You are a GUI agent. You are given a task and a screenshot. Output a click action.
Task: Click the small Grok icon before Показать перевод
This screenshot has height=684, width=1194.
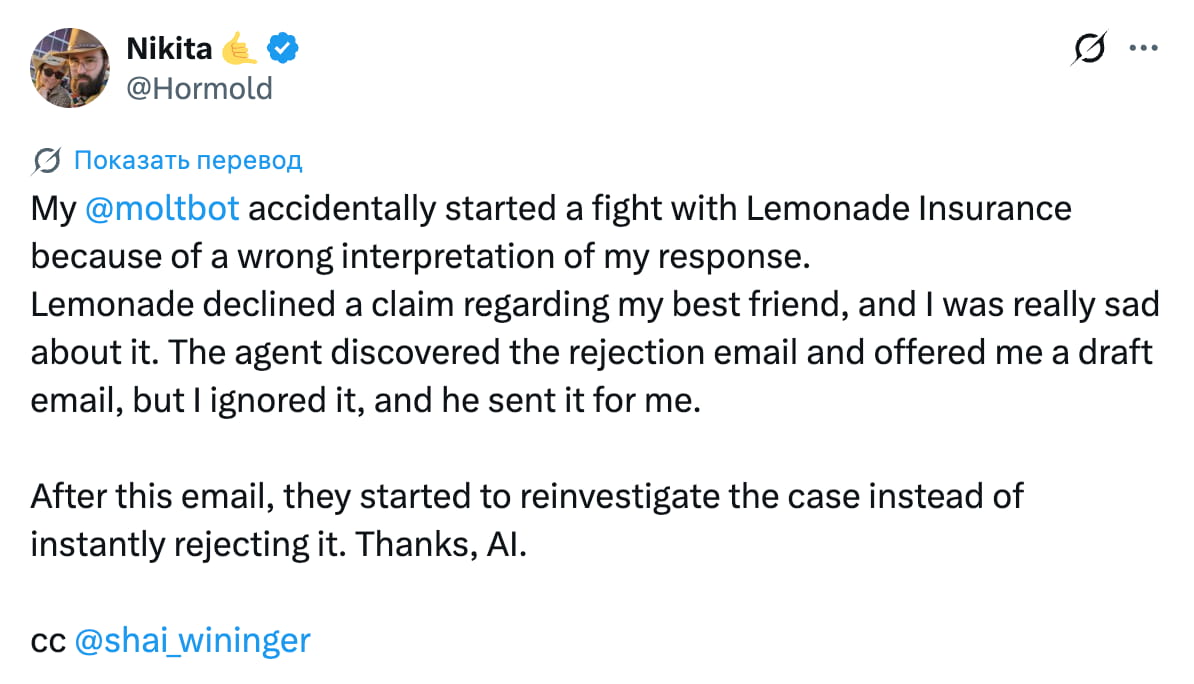[45, 160]
